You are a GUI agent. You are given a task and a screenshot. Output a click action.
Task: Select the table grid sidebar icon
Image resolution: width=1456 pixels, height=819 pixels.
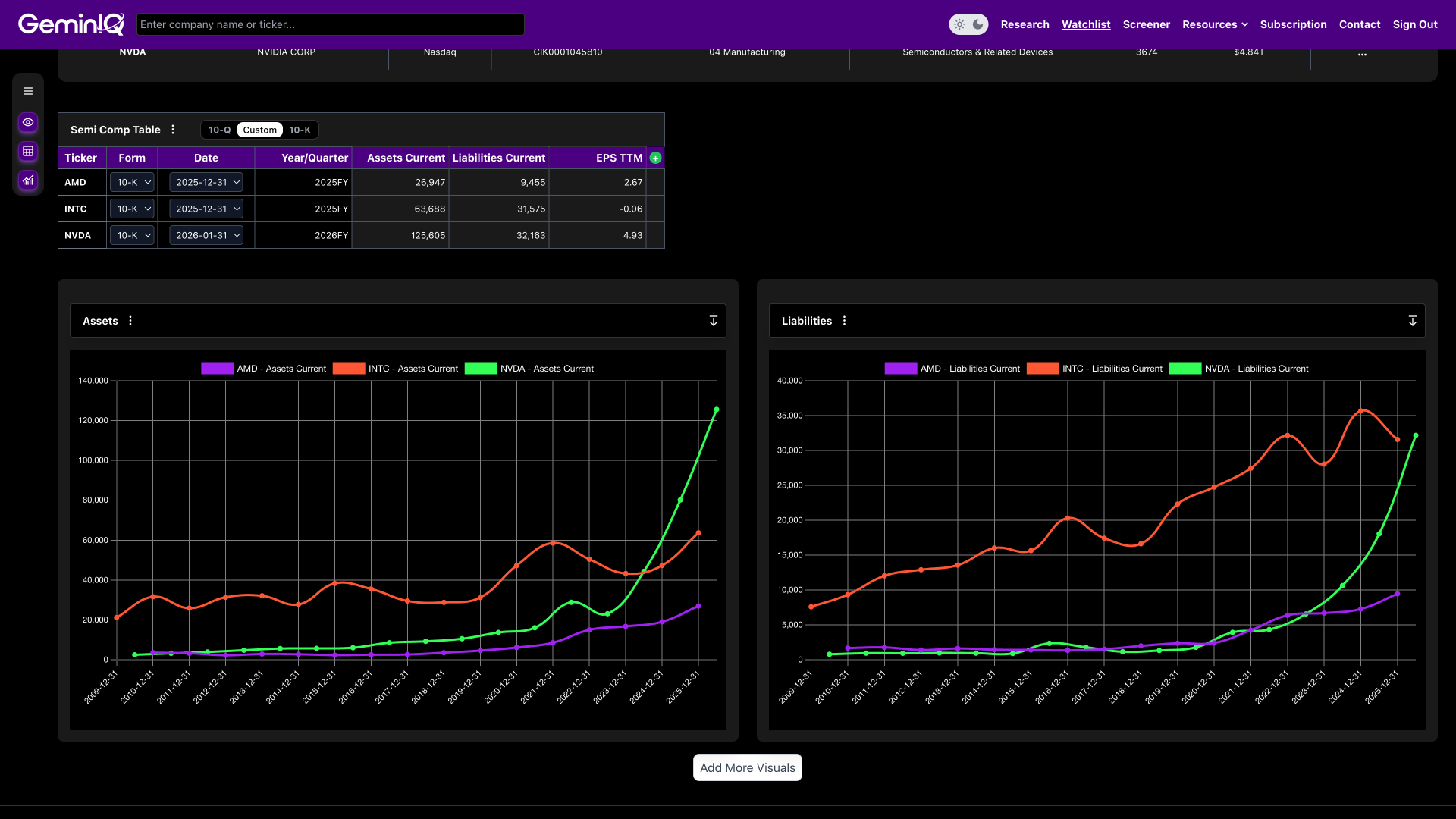click(28, 151)
